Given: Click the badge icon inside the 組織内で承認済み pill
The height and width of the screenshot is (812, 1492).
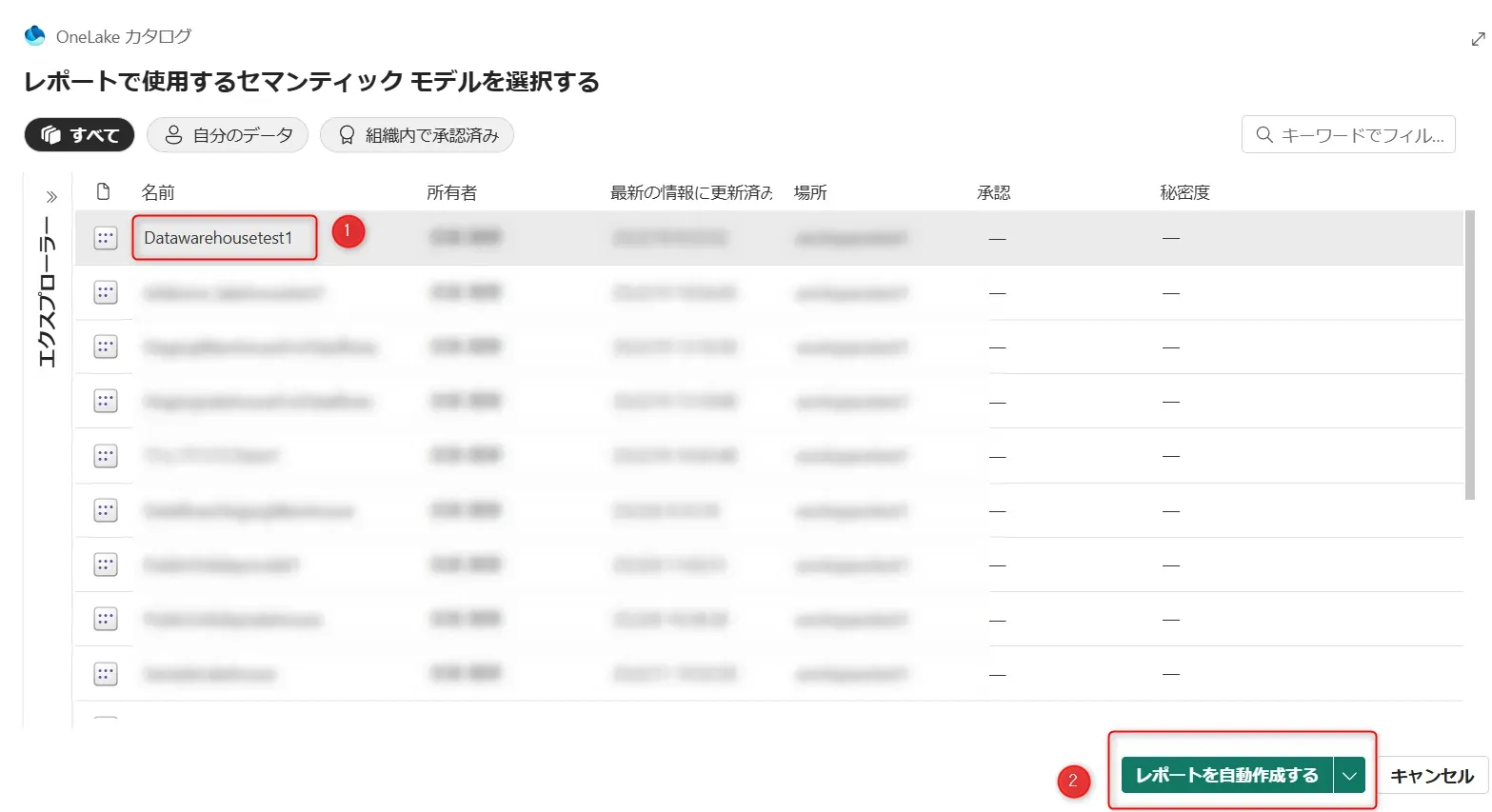Looking at the screenshot, I should pyautogui.click(x=347, y=134).
